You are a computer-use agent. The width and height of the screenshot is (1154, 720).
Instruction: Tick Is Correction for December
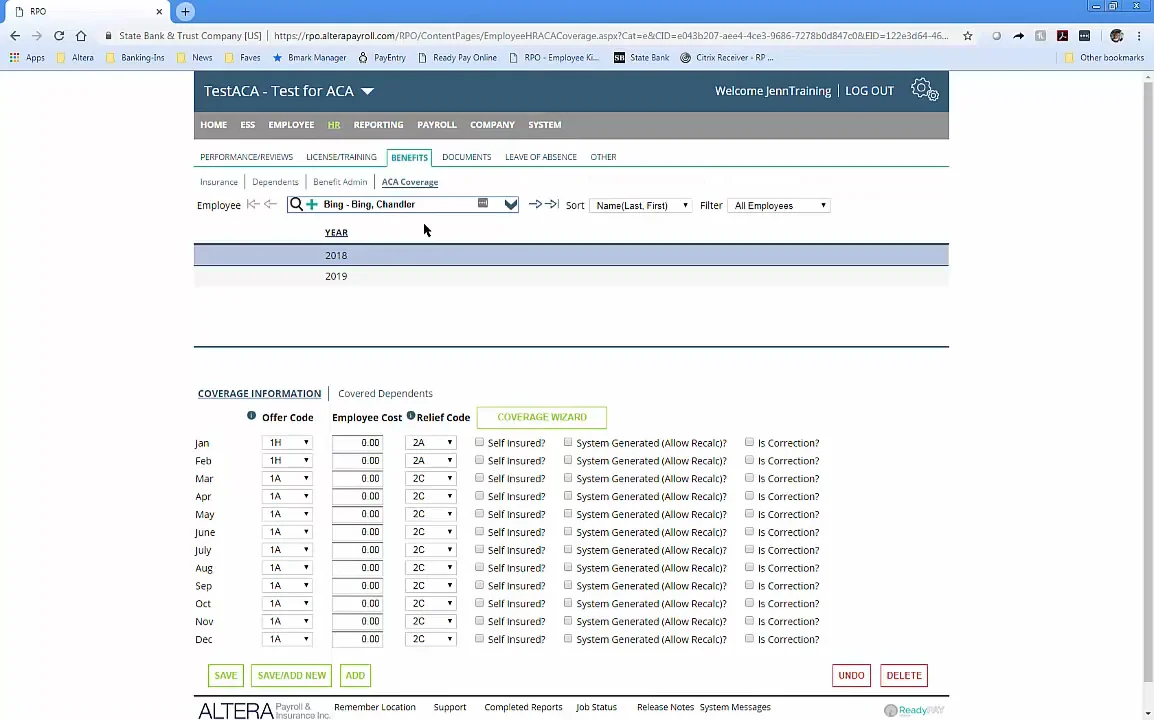[x=749, y=639]
